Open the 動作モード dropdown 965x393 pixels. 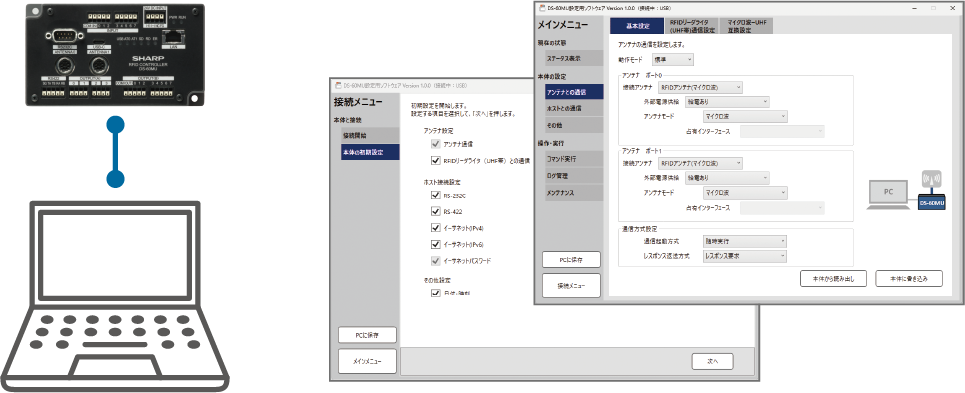tap(673, 60)
